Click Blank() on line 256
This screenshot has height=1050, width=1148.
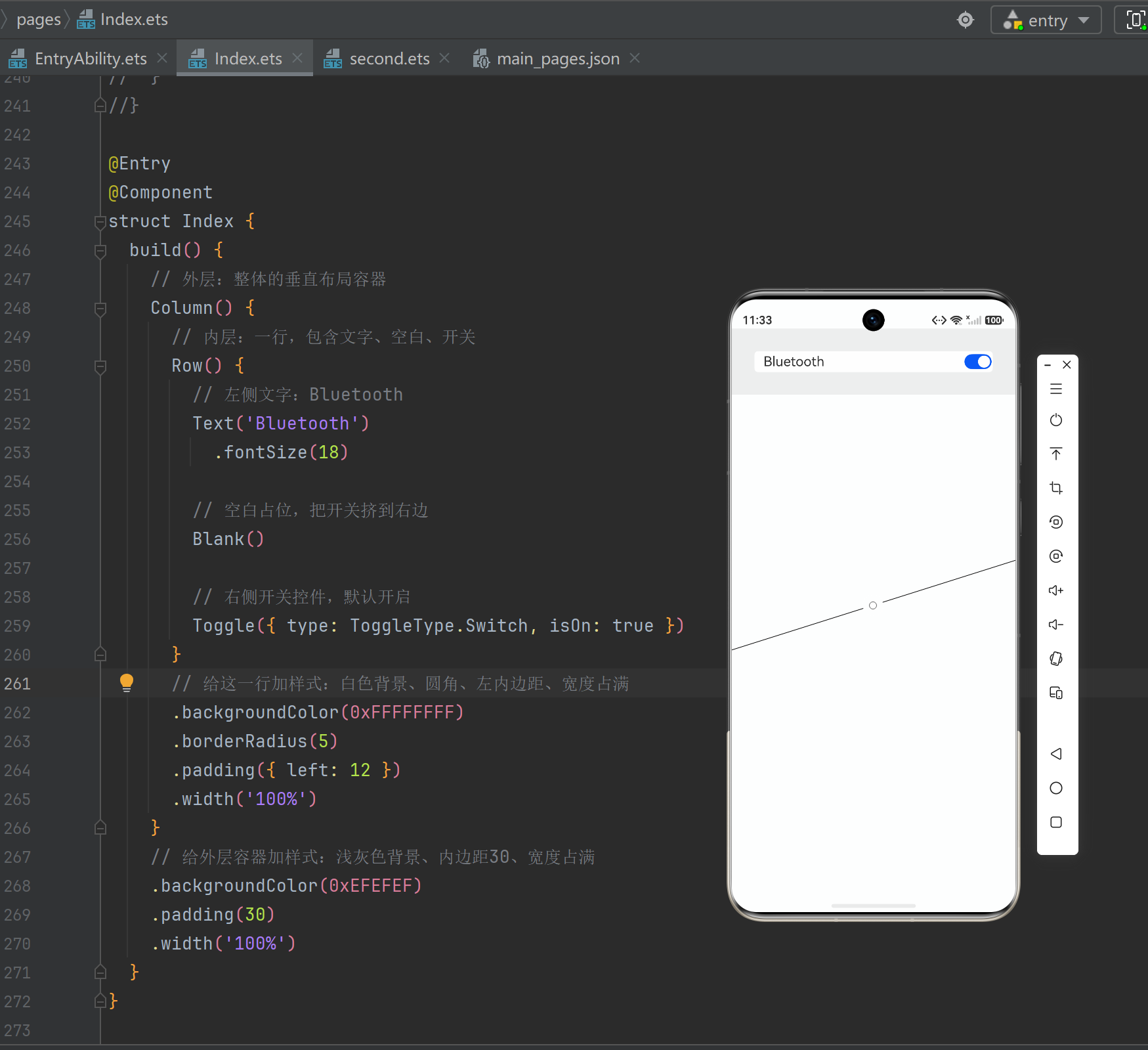(228, 539)
